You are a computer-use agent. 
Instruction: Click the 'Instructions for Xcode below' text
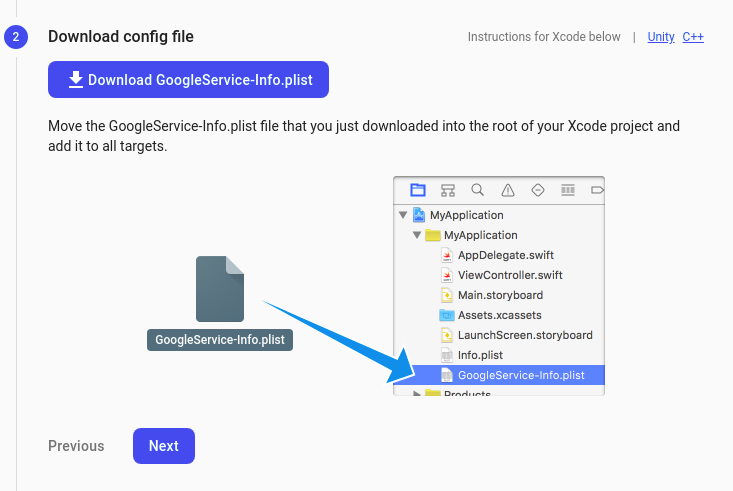544,36
